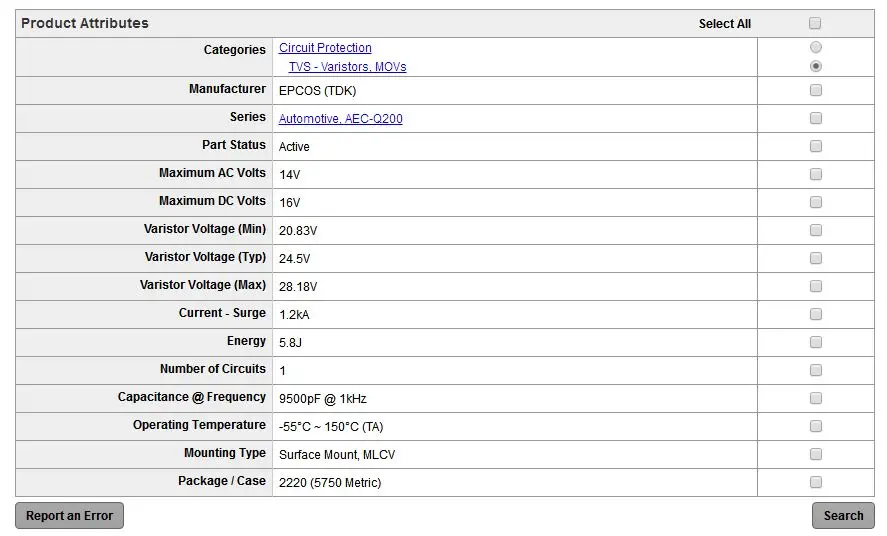Check the Package / Case checkbox
Screen dimensions: 887x536
816,482
